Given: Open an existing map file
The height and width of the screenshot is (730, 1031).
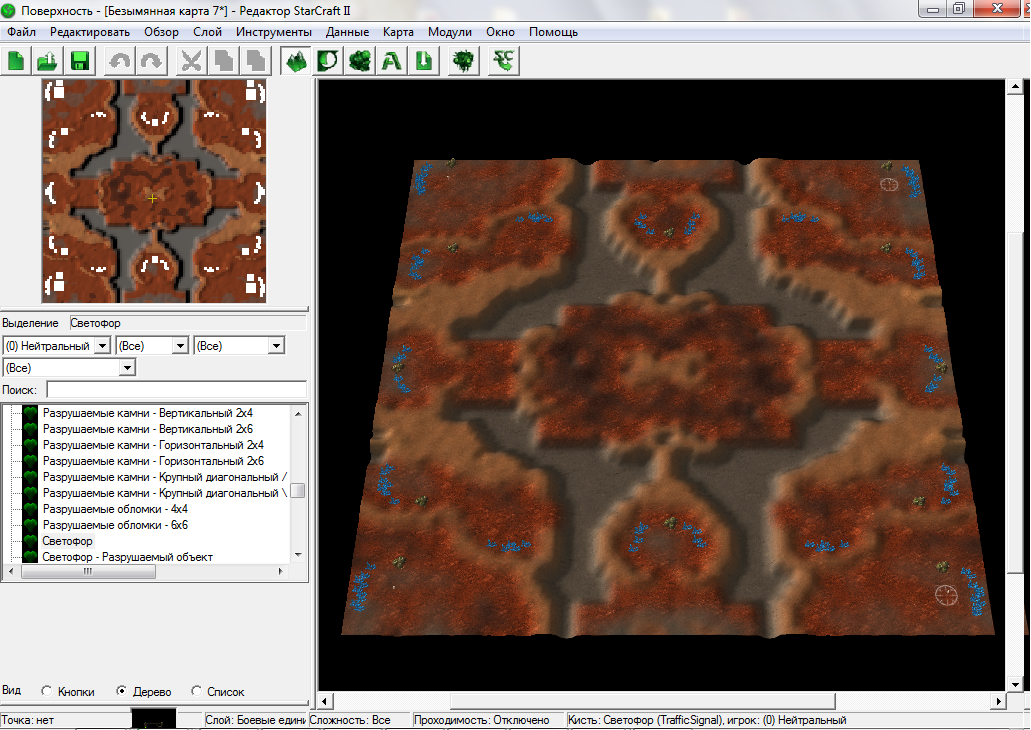Looking at the screenshot, I should [x=48, y=61].
